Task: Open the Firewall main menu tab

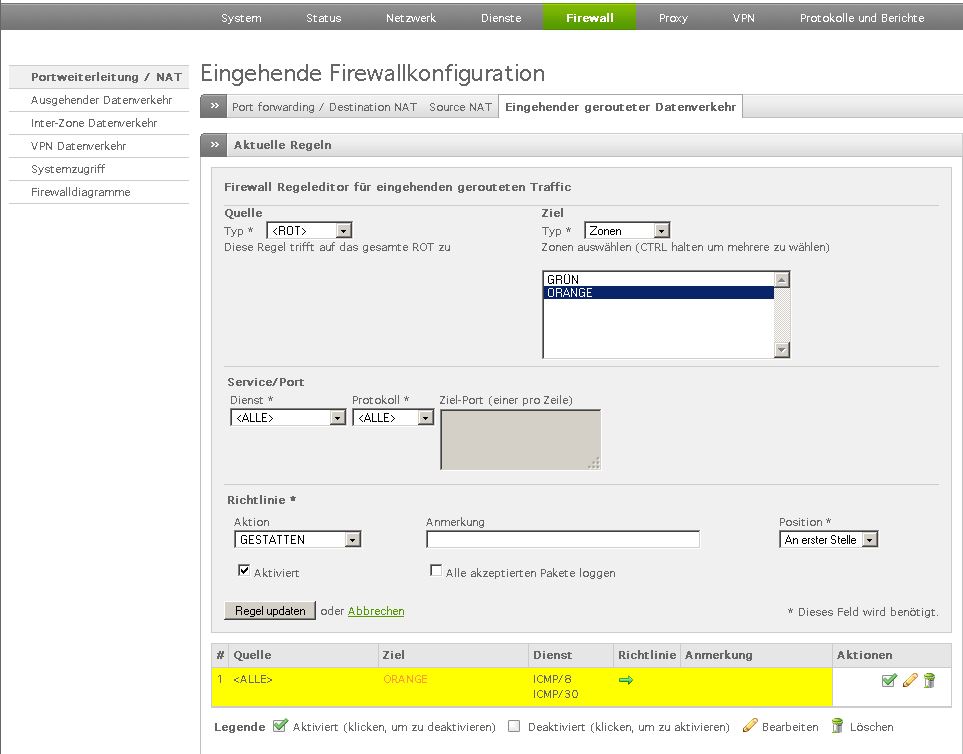Action: tap(589, 18)
